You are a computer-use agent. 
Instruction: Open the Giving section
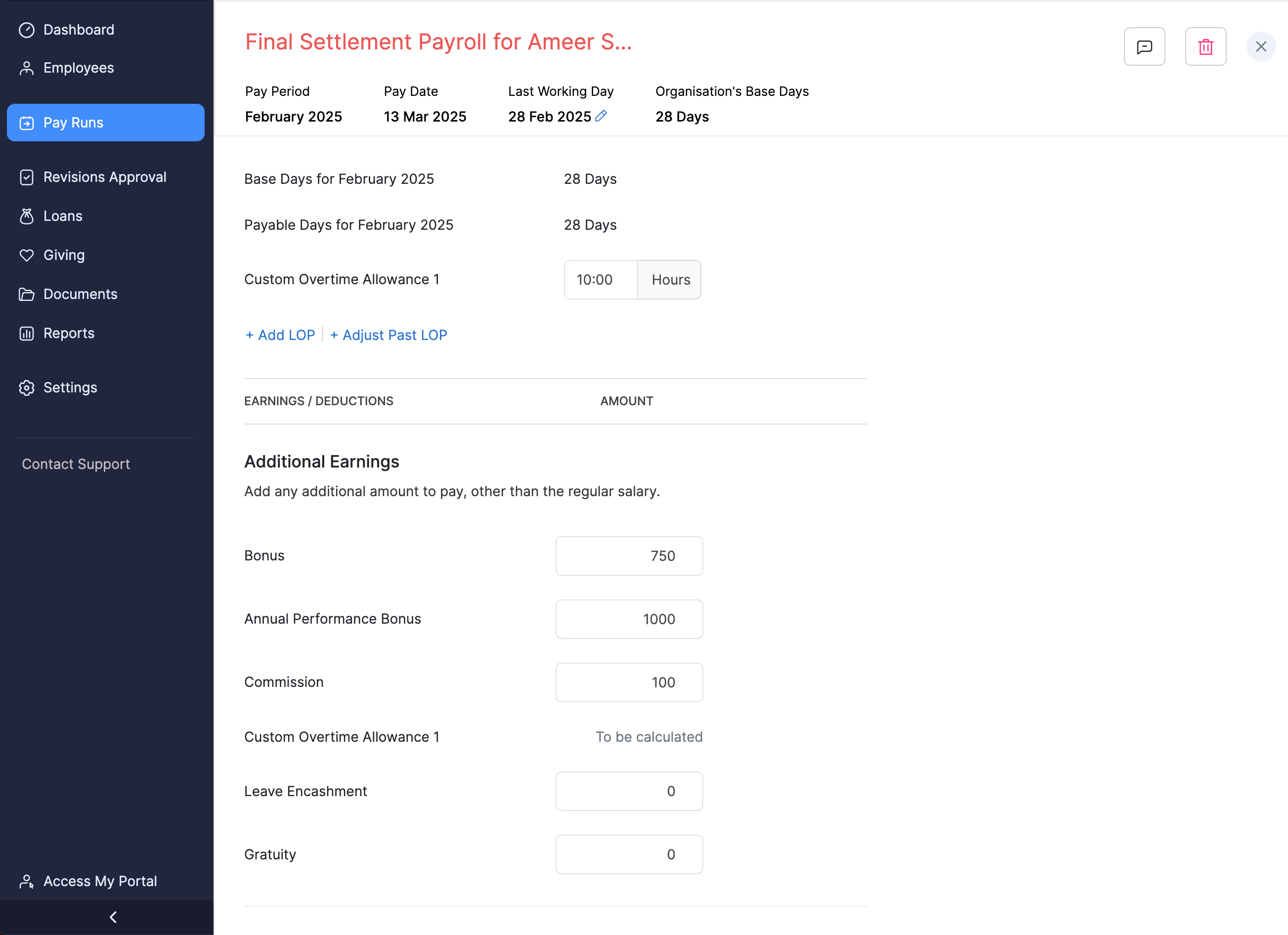pos(64,255)
